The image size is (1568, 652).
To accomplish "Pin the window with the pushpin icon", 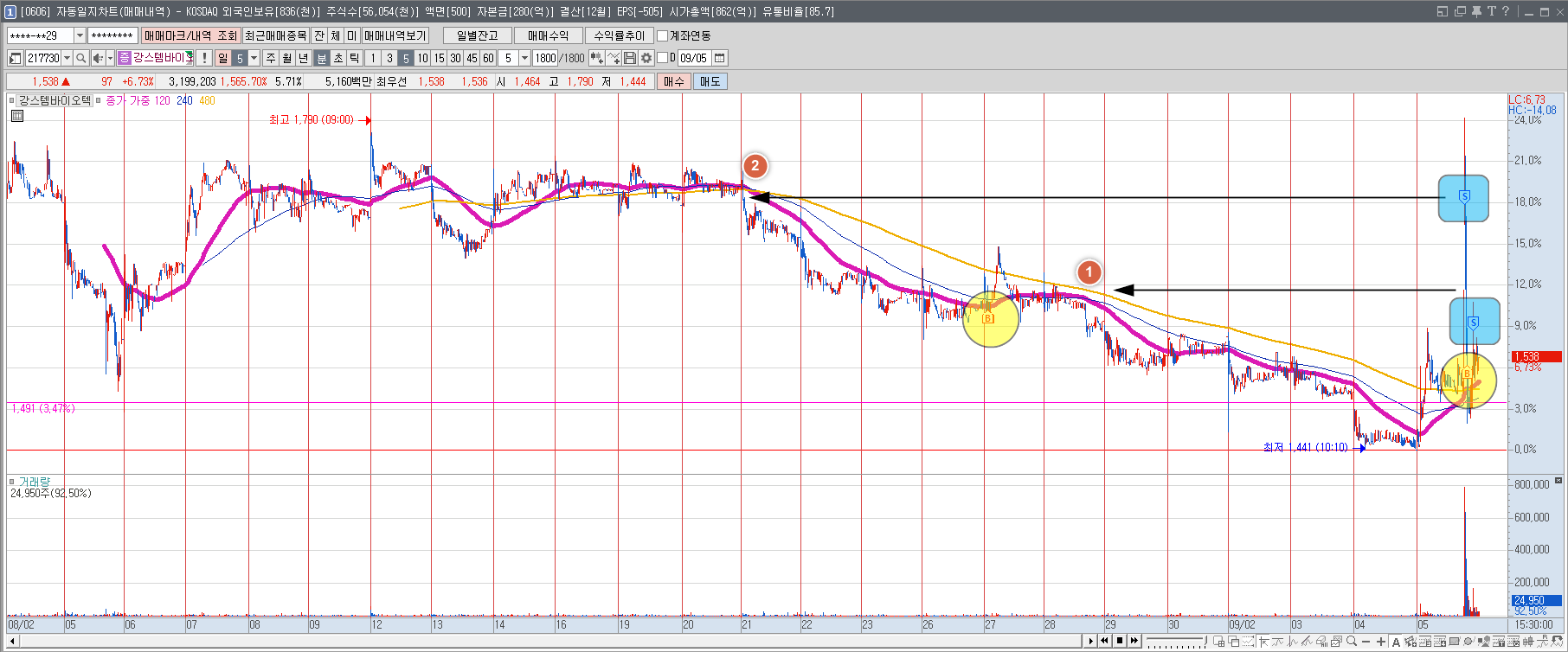I will click(x=1477, y=11).
